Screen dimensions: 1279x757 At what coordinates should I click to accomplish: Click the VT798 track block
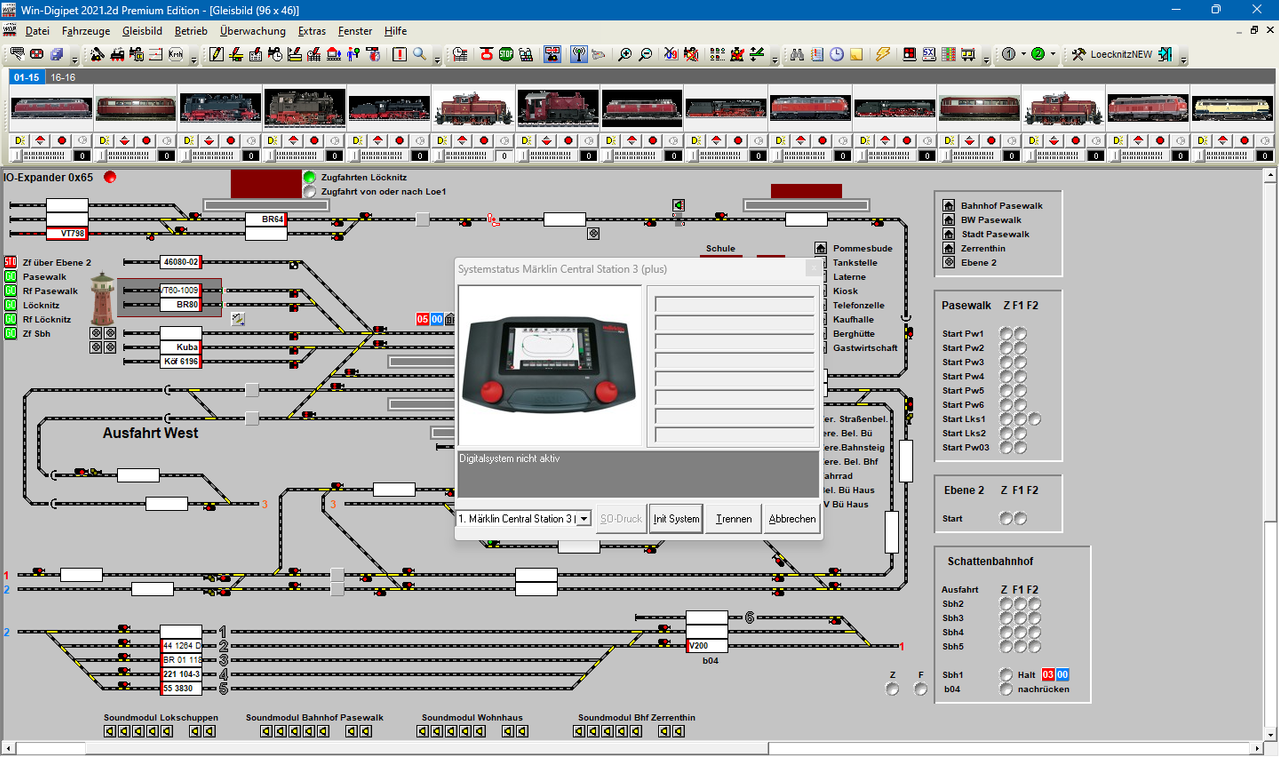coord(67,234)
